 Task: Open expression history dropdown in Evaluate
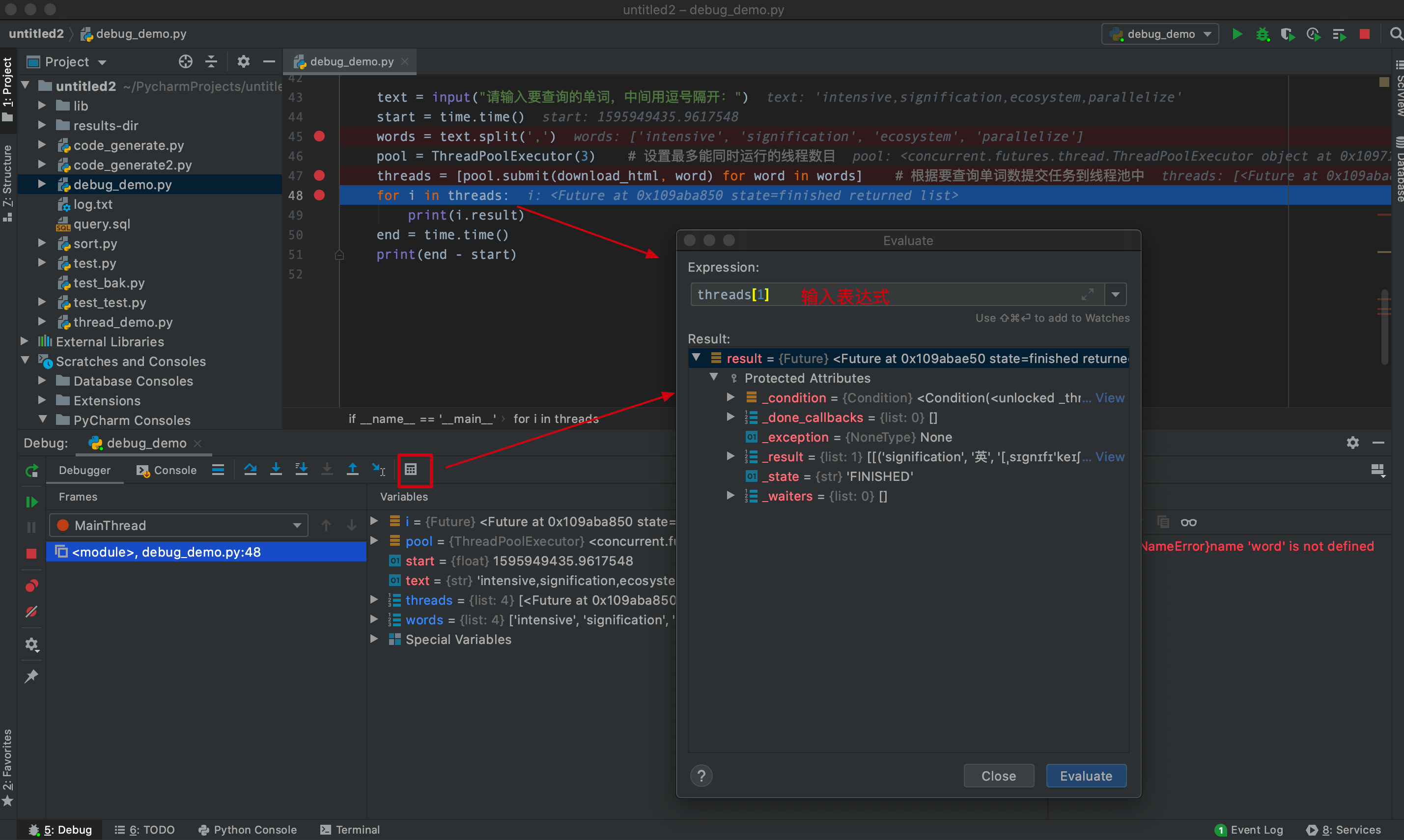[1116, 294]
